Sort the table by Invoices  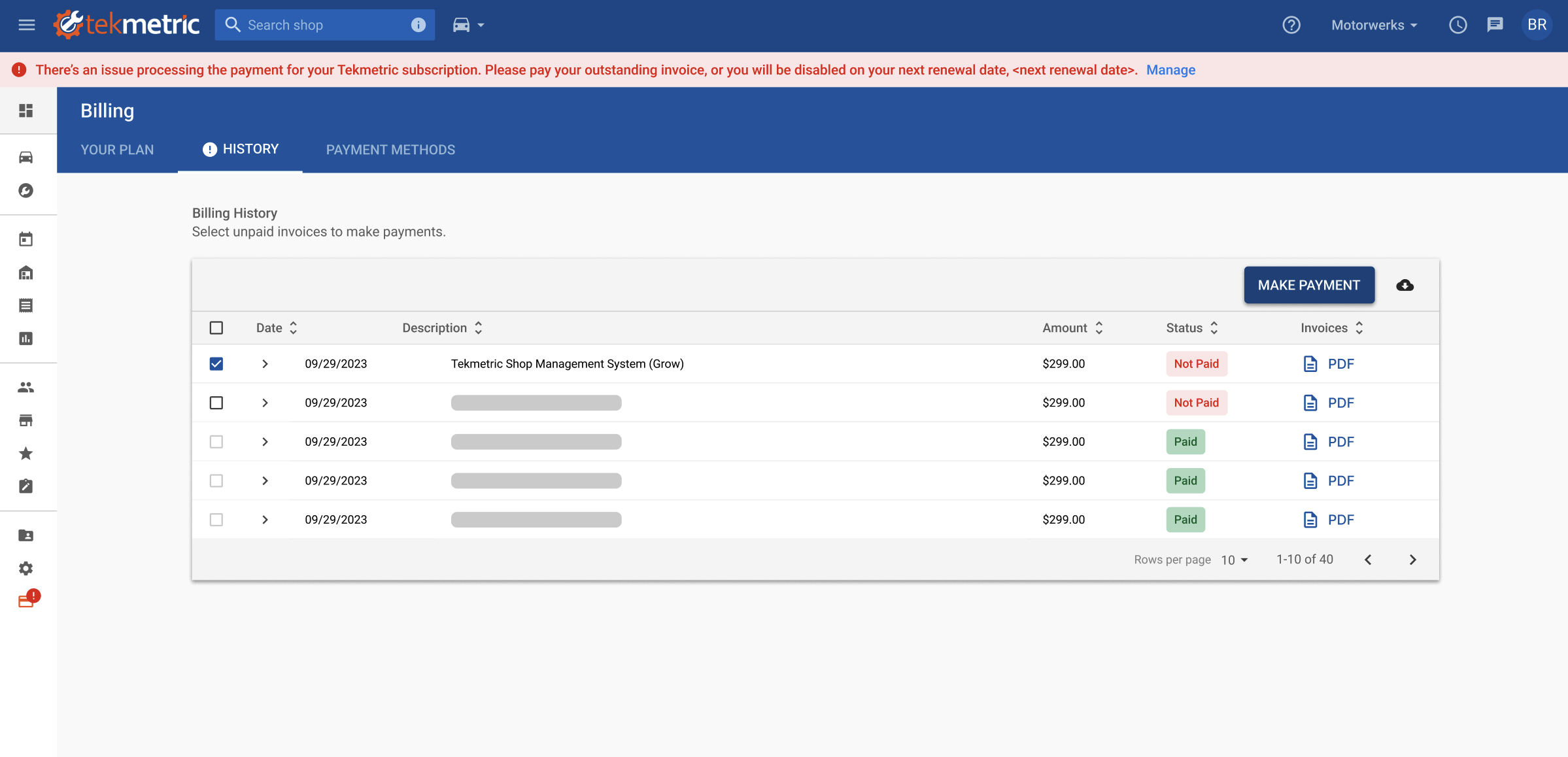[x=1332, y=328]
